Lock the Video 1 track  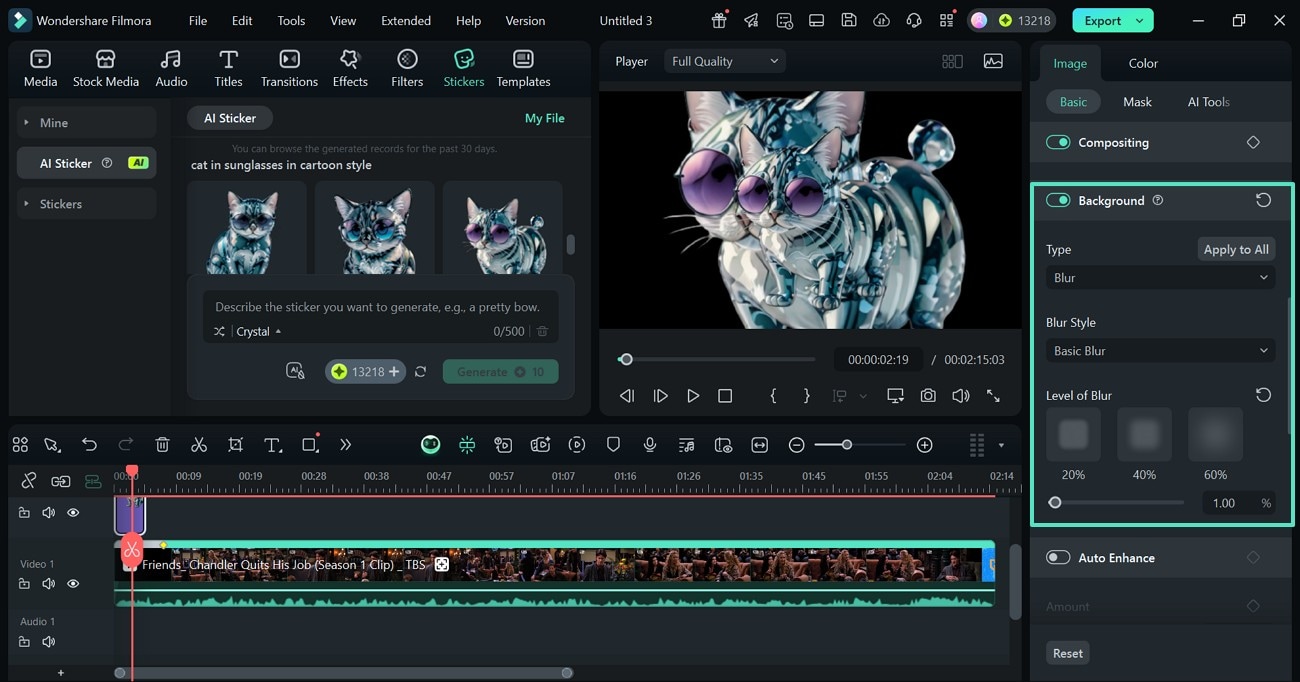point(24,583)
